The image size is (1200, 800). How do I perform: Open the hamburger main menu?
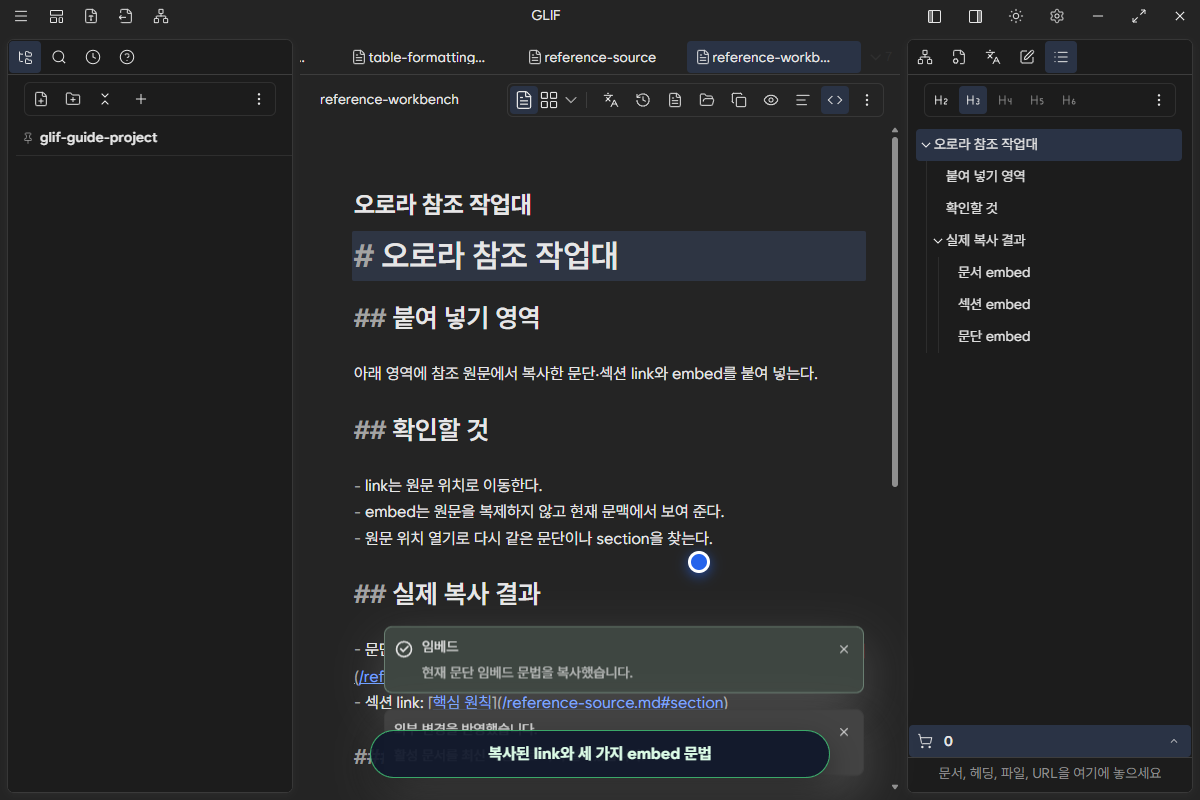point(21,16)
